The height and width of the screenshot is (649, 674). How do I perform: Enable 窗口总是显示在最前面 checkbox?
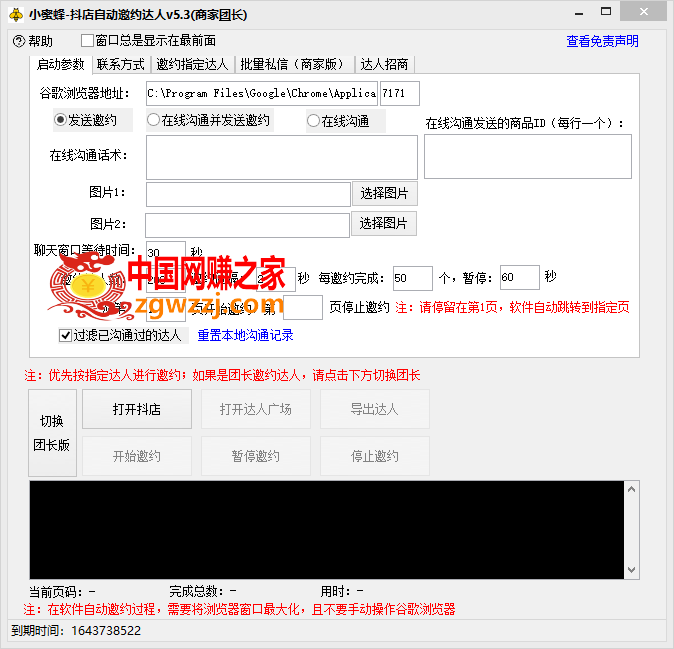point(87,41)
